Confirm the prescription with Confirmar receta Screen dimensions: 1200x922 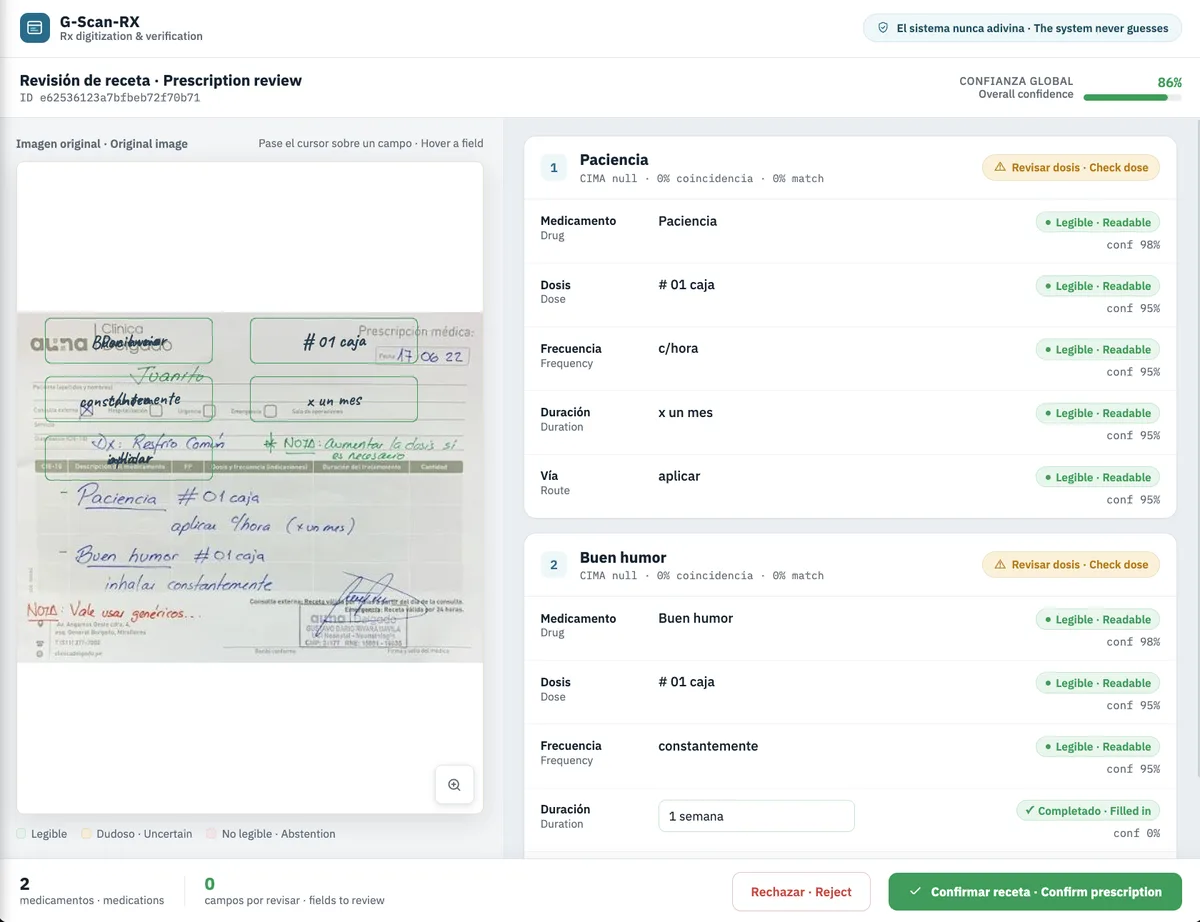1035,892
